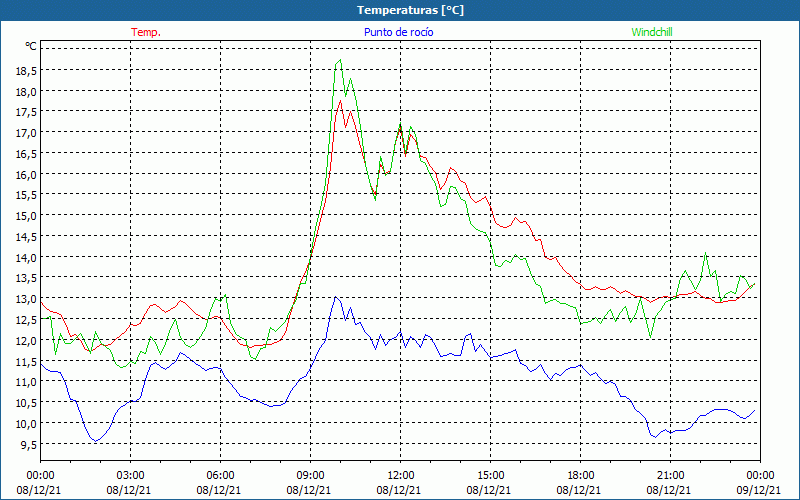
Task: Click the Temperaturas [°C] title bar
Action: click(x=400, y=10)
